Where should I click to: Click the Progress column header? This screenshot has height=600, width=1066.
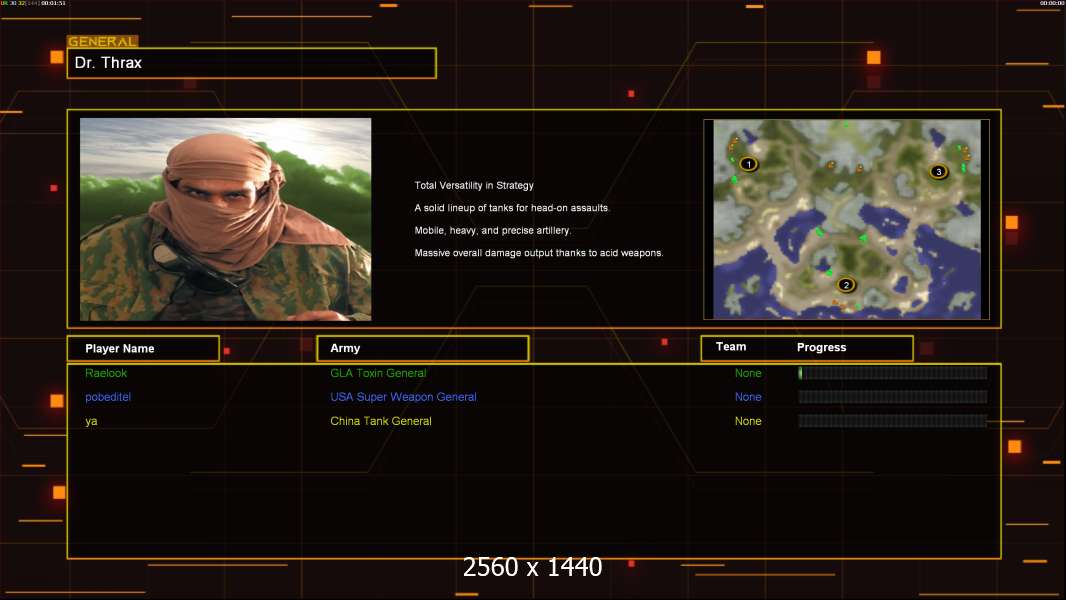click(x=821, y=348)
